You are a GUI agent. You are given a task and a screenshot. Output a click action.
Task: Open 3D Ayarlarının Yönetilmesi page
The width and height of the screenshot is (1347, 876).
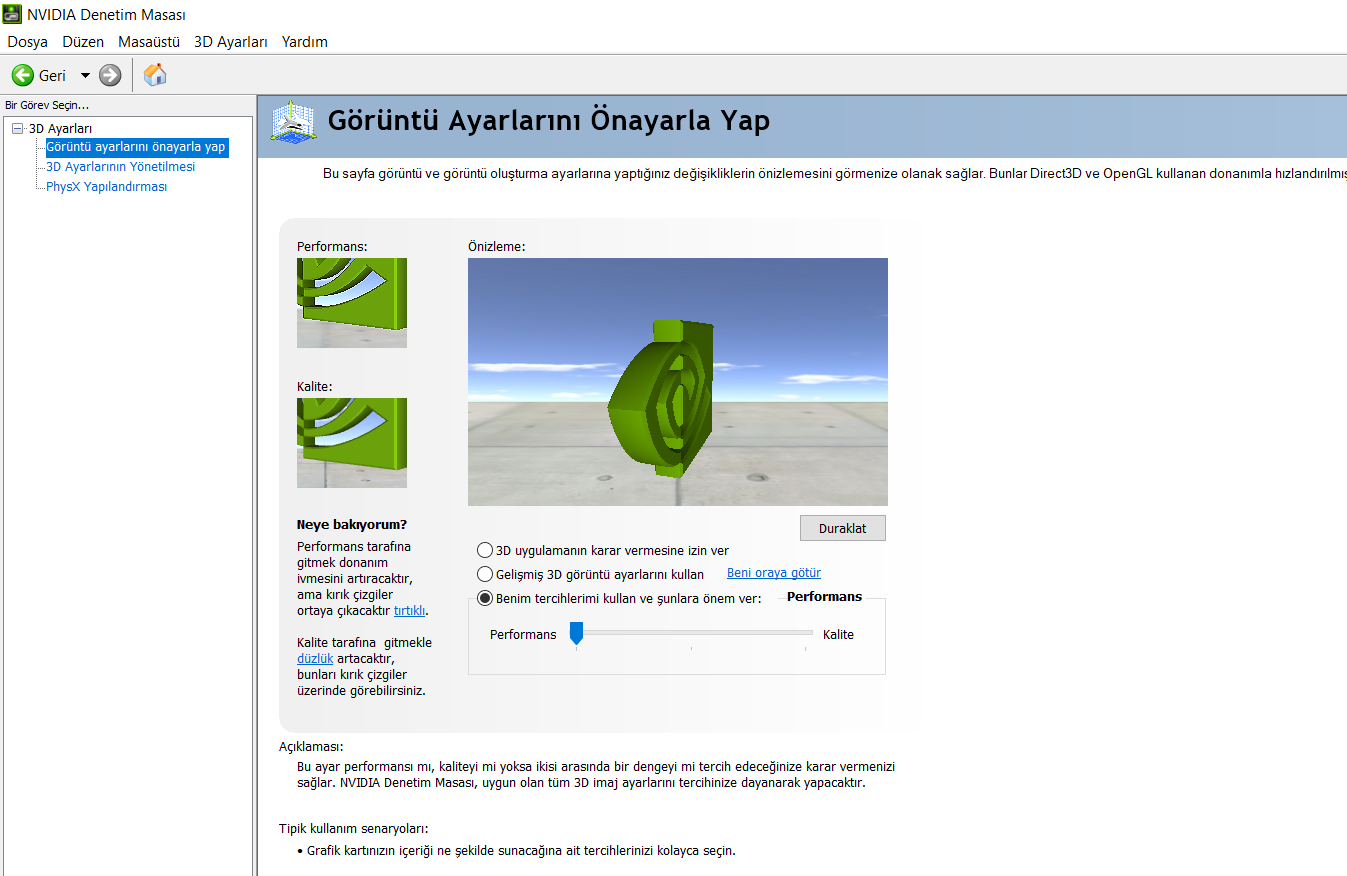click(121, 167)
